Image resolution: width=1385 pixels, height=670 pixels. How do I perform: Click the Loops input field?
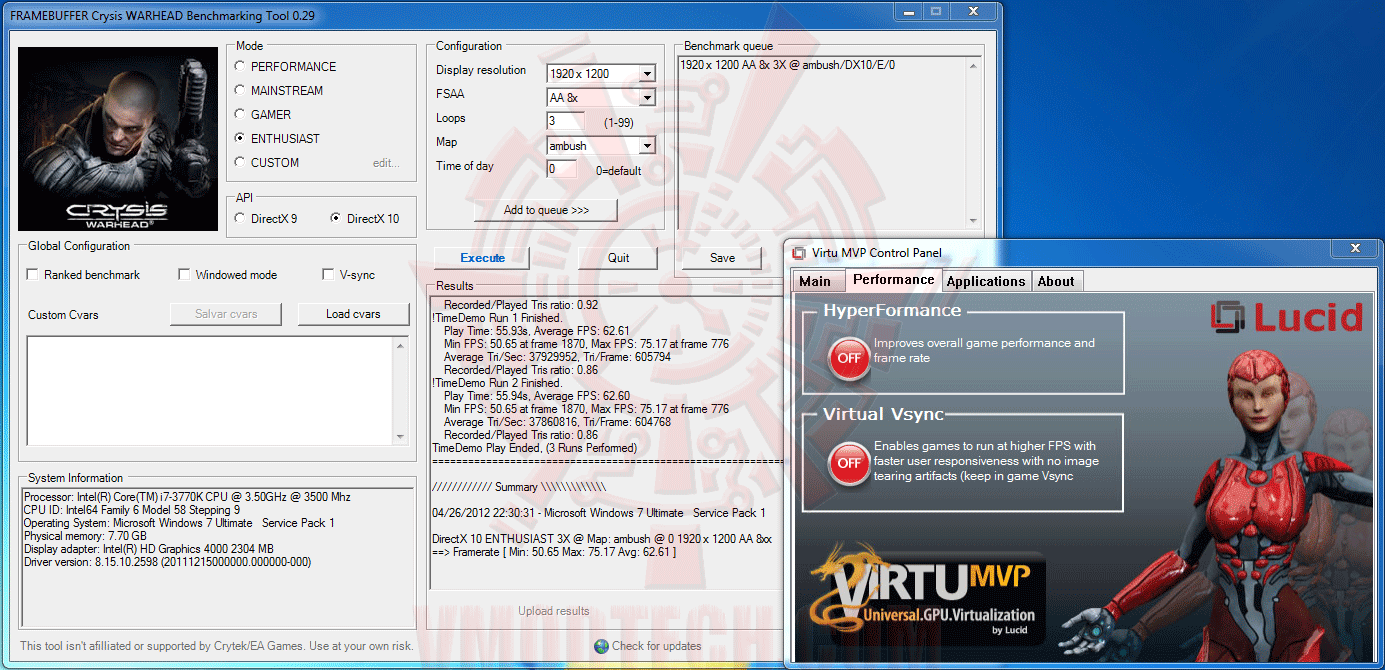pos(566,121)
